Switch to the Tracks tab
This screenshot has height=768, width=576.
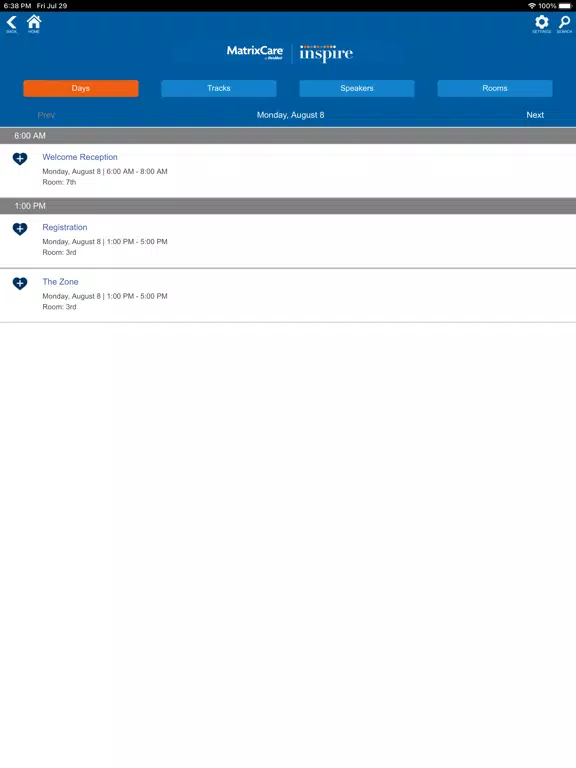(218, 88)
